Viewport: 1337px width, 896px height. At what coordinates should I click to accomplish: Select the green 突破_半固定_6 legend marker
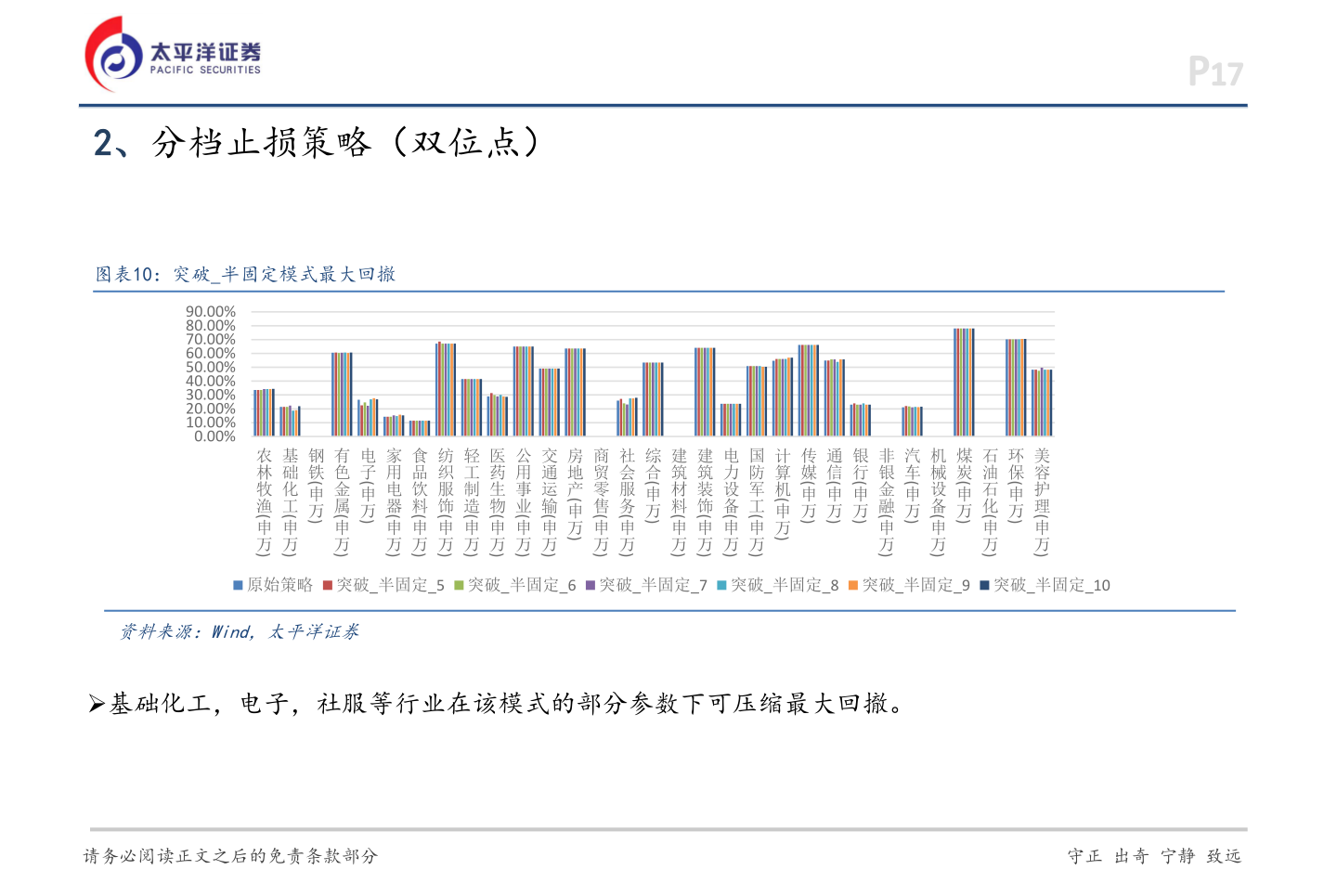(x=459, y=585)
